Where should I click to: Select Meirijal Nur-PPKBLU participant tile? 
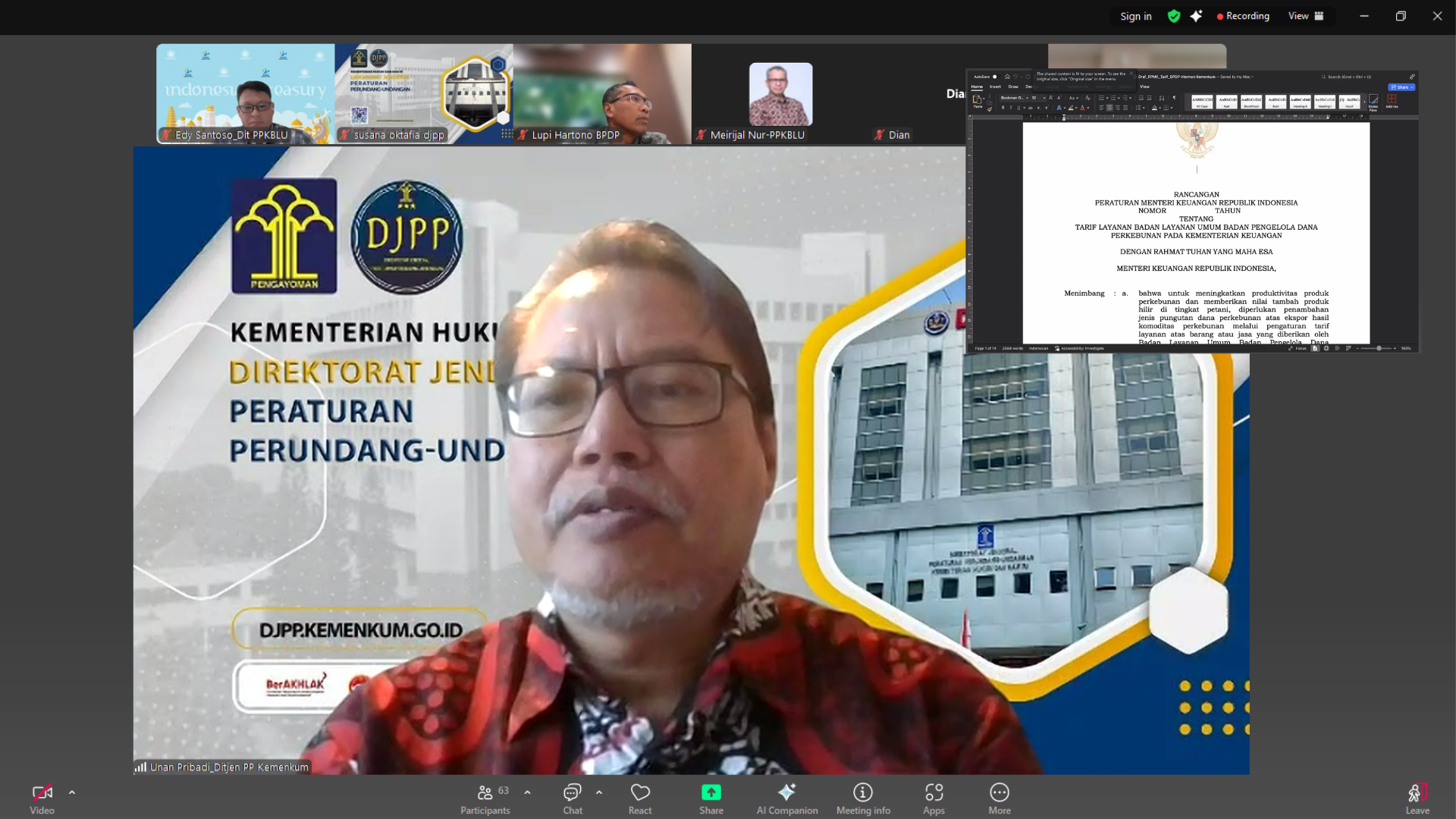click(780, 93)
